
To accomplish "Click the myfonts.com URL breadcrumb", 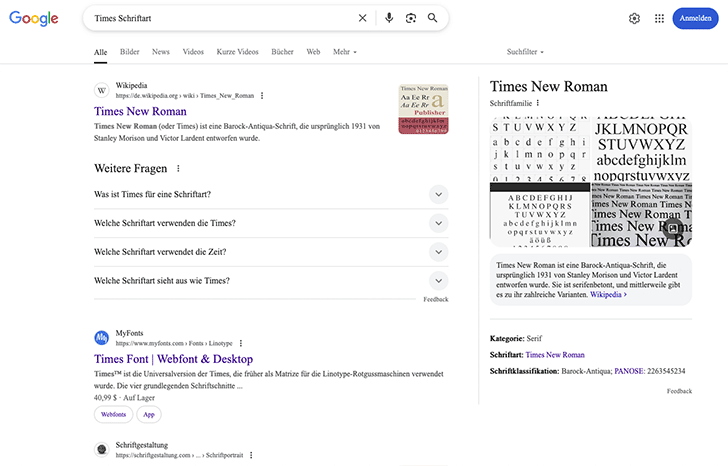I will point(174,343).
